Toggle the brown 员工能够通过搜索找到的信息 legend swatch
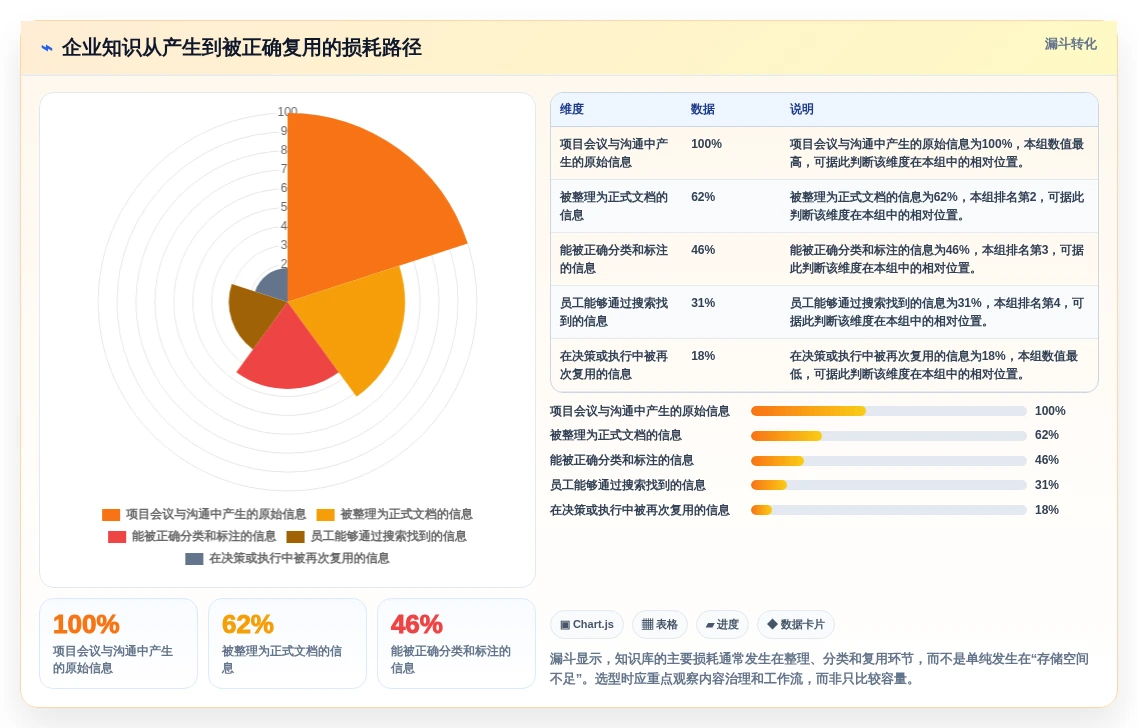The height and width of the screenshot is (728, 1138). [x=295, y=537]
